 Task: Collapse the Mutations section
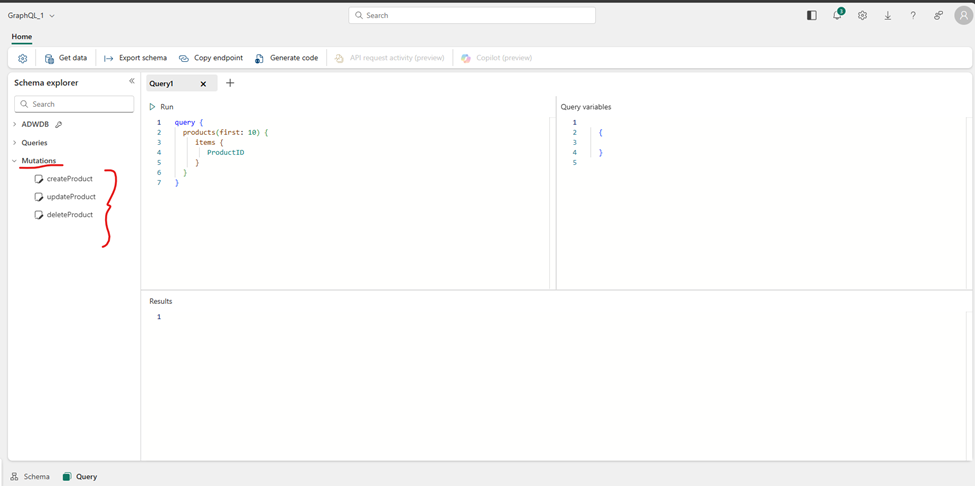point(15,161)
